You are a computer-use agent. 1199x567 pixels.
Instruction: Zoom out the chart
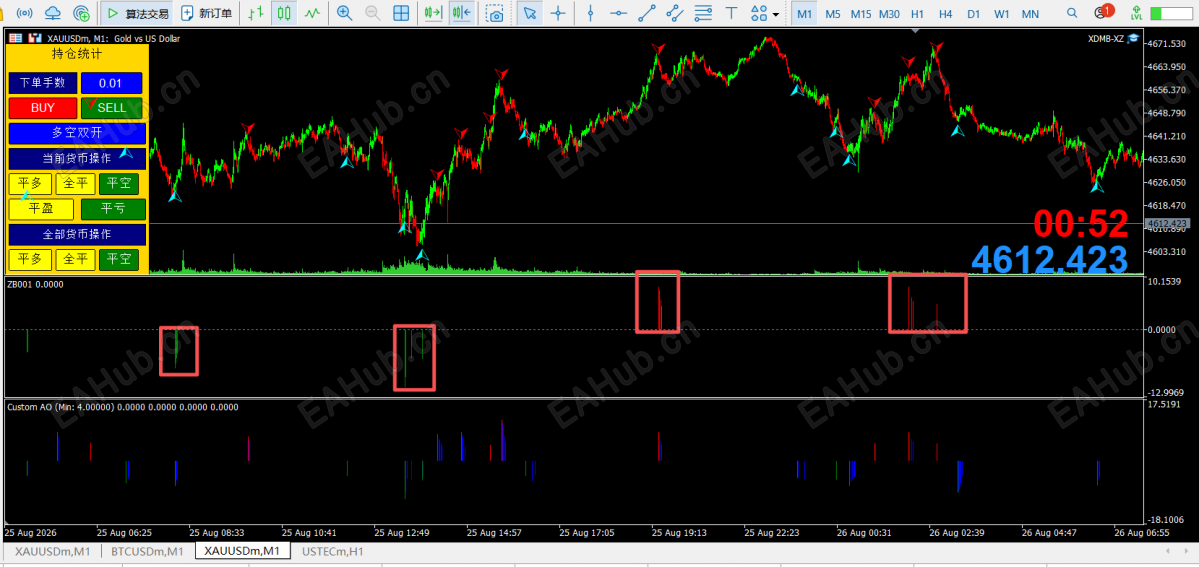(x=372, y=13)
